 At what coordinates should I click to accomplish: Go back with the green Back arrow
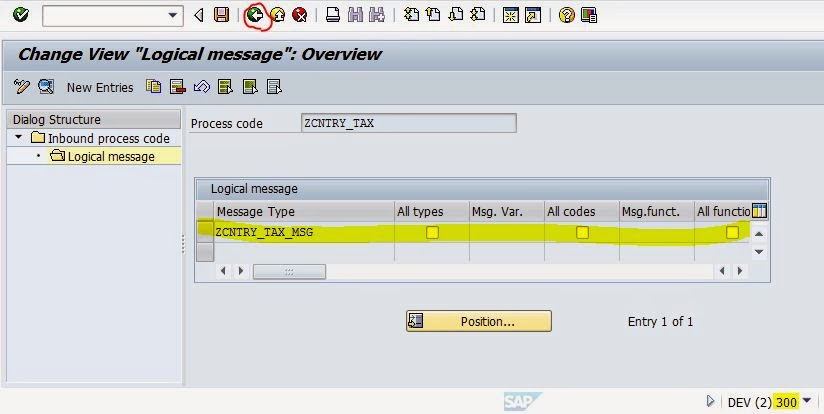click(x=255, y=15)
